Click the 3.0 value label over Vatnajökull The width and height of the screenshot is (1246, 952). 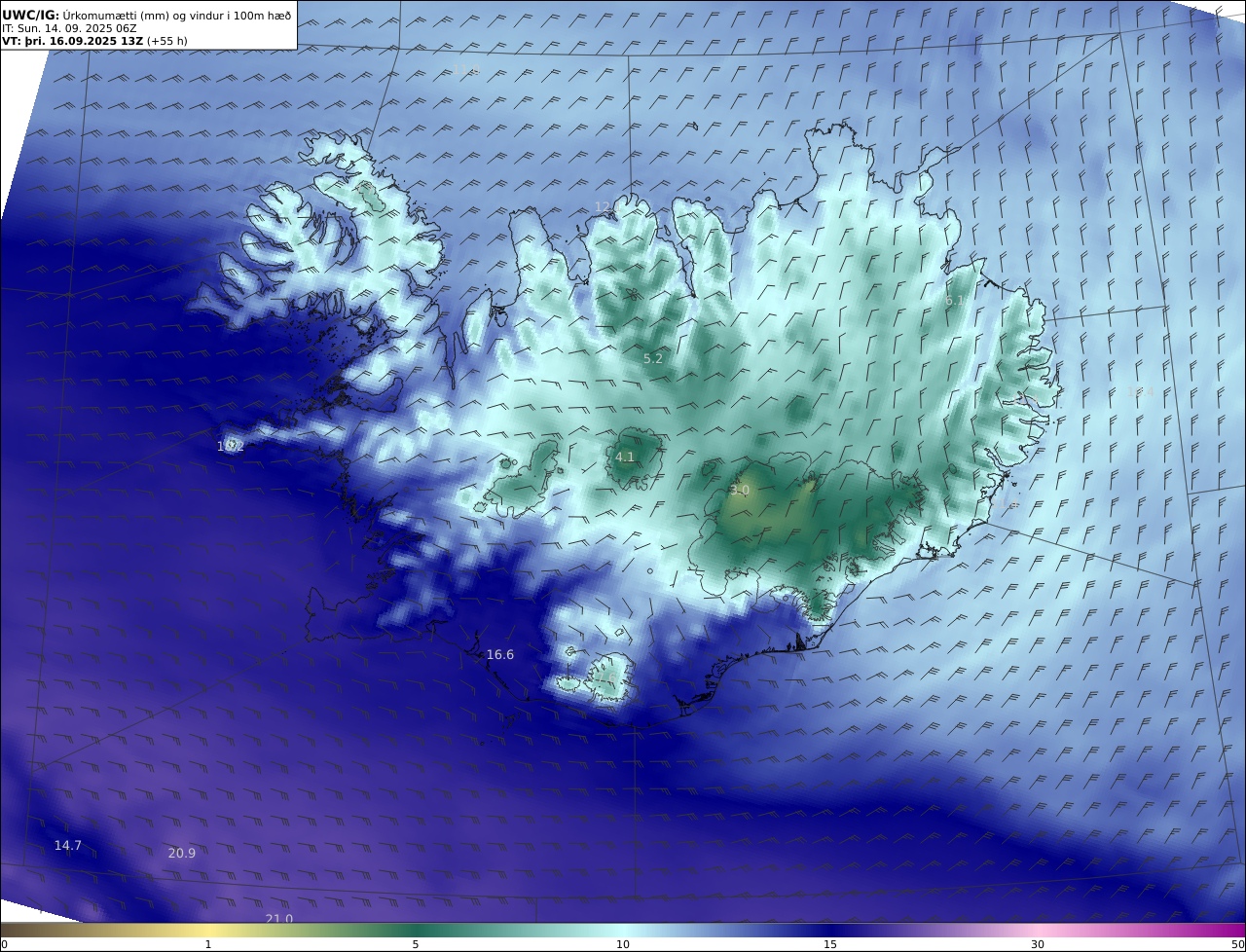coord(740,491)
